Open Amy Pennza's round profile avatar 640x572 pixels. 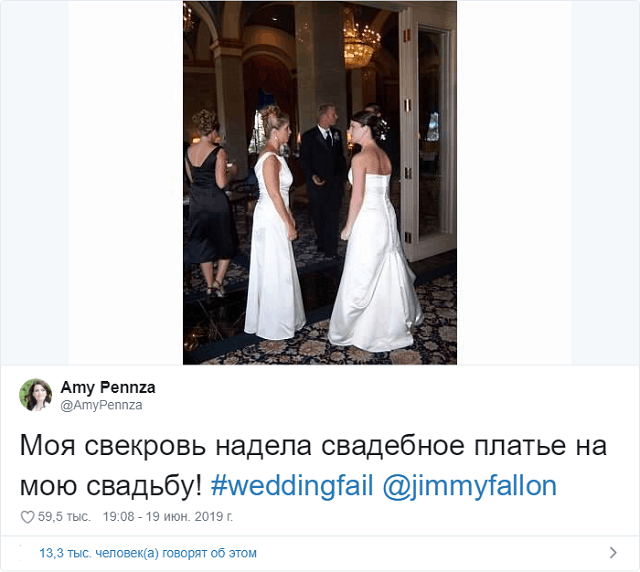36,395
